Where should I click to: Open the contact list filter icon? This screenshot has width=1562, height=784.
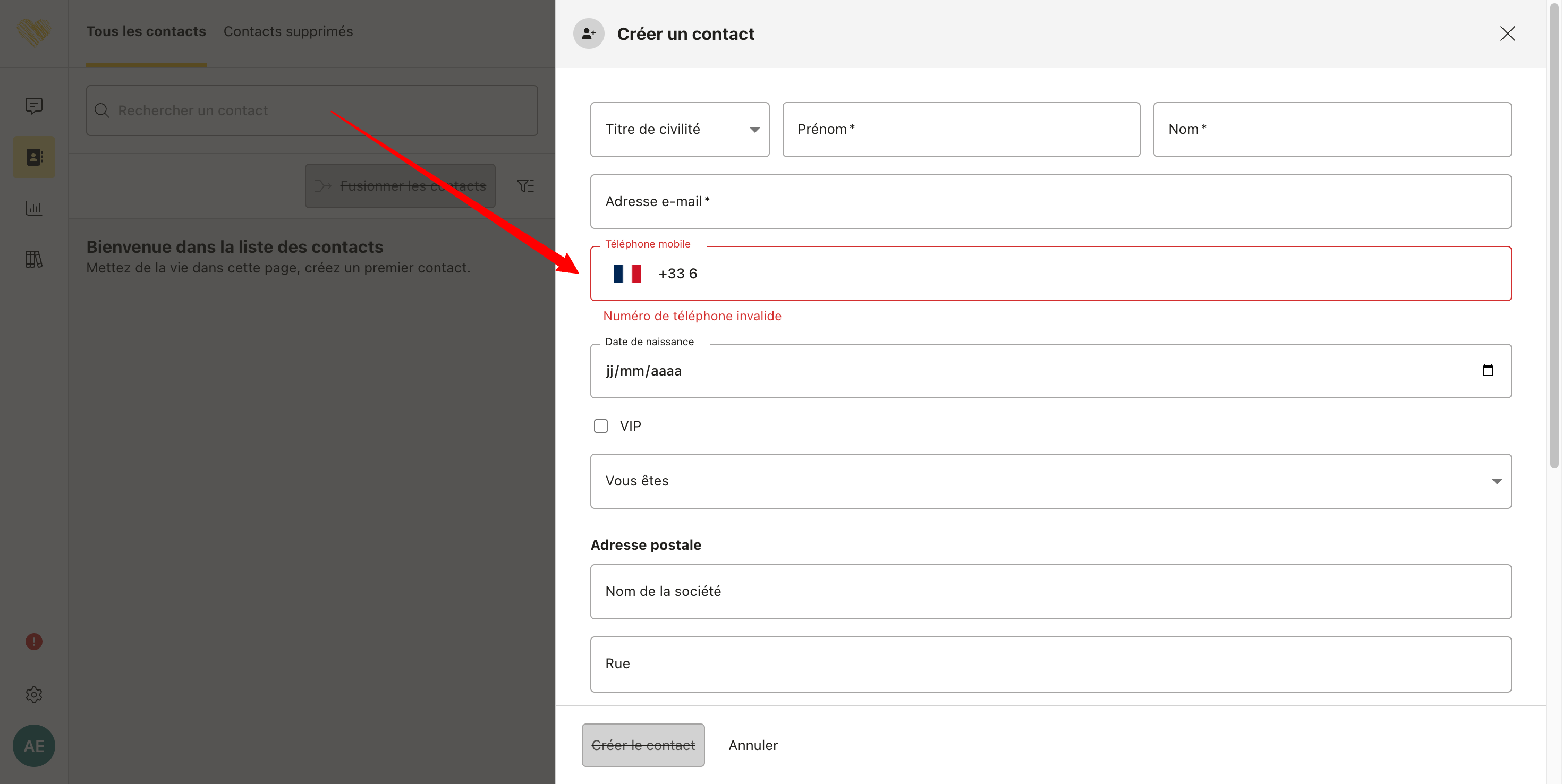(x=525, y=185)
